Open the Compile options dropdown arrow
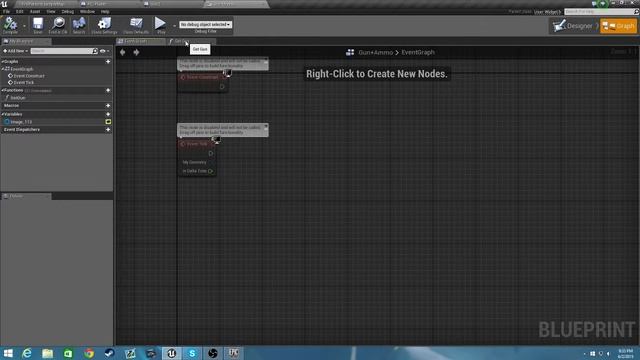 click(24, 26)
